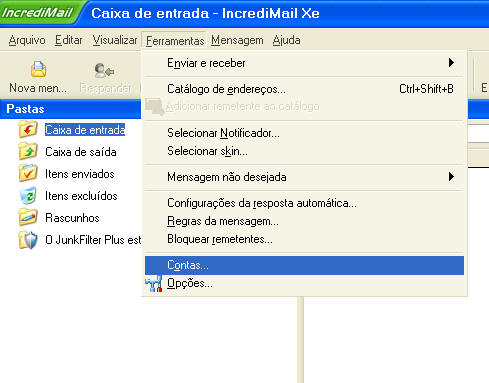Click the Rascunhos folder icon
This screenshot has width=489, height=383.
point(28,217)
